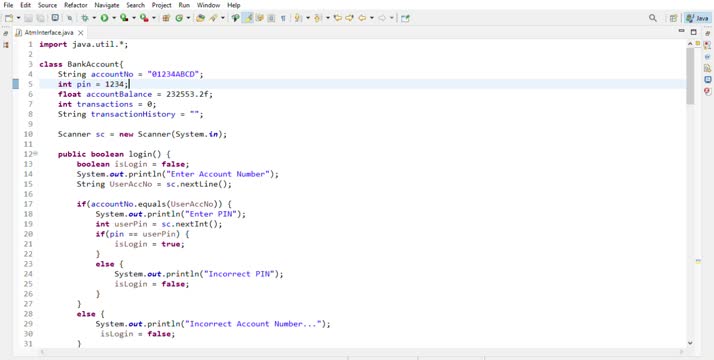Click the Back navigation arrow icon
714x360 pixels.
(362, 18)
